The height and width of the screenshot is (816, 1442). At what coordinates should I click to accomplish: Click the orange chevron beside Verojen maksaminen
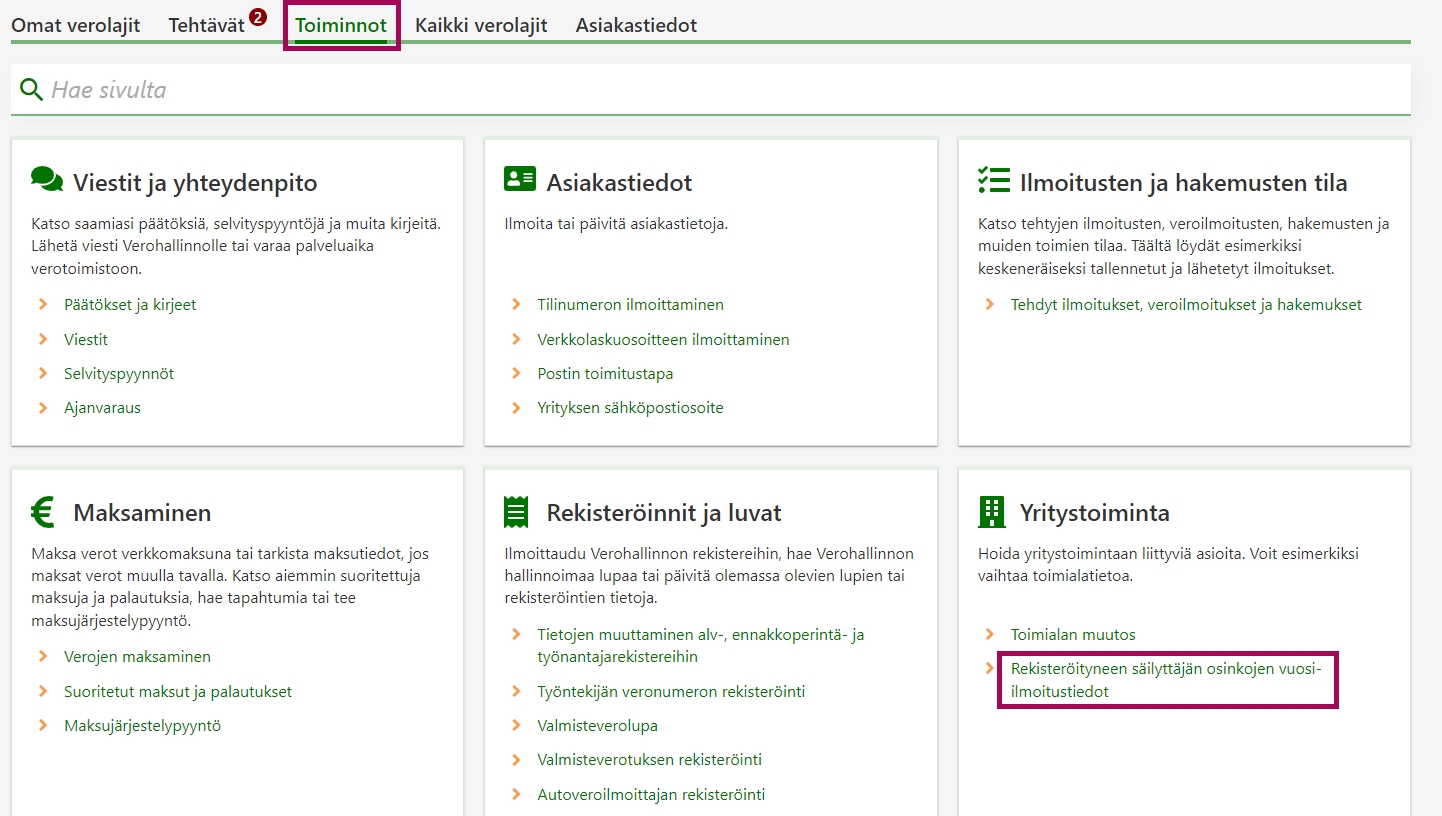[43, 657]
